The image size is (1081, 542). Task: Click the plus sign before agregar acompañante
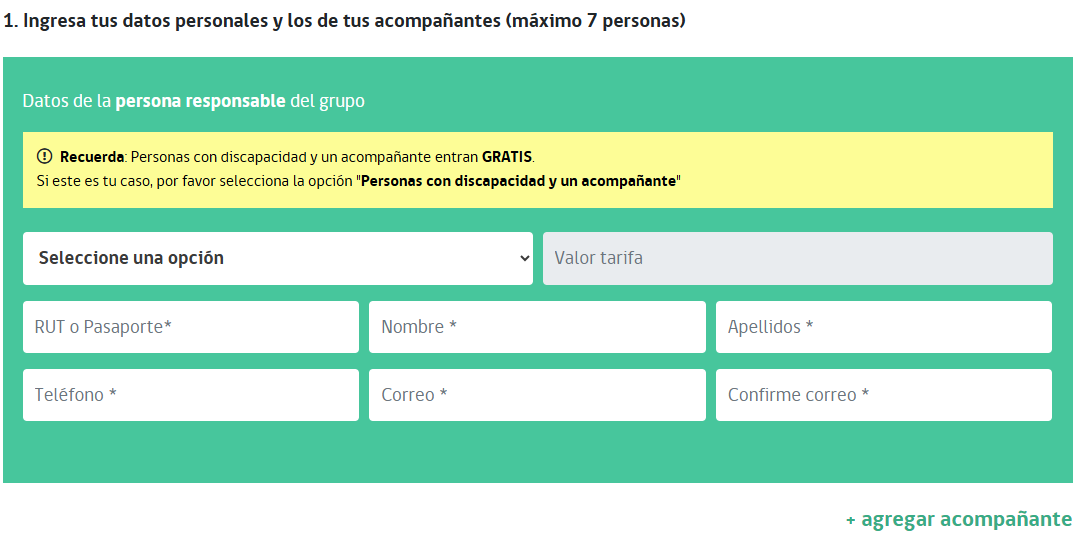[851, 520]
